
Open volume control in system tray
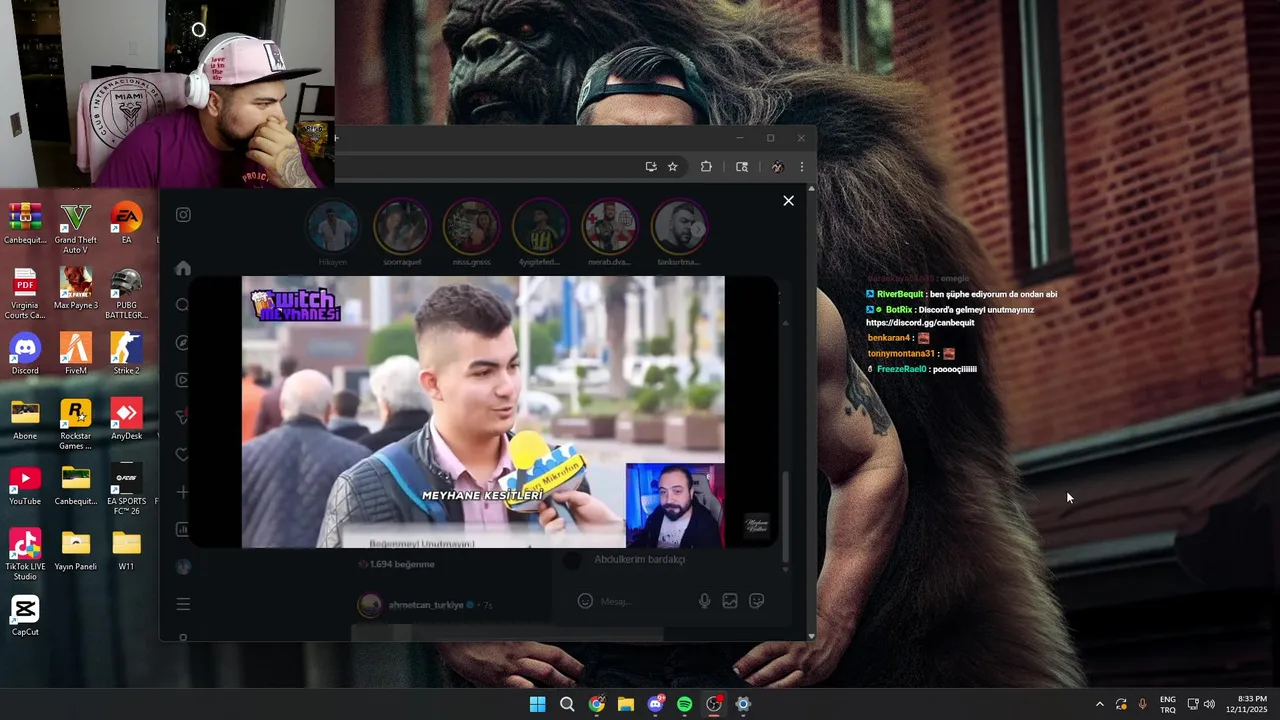(x=1209, y=704)
